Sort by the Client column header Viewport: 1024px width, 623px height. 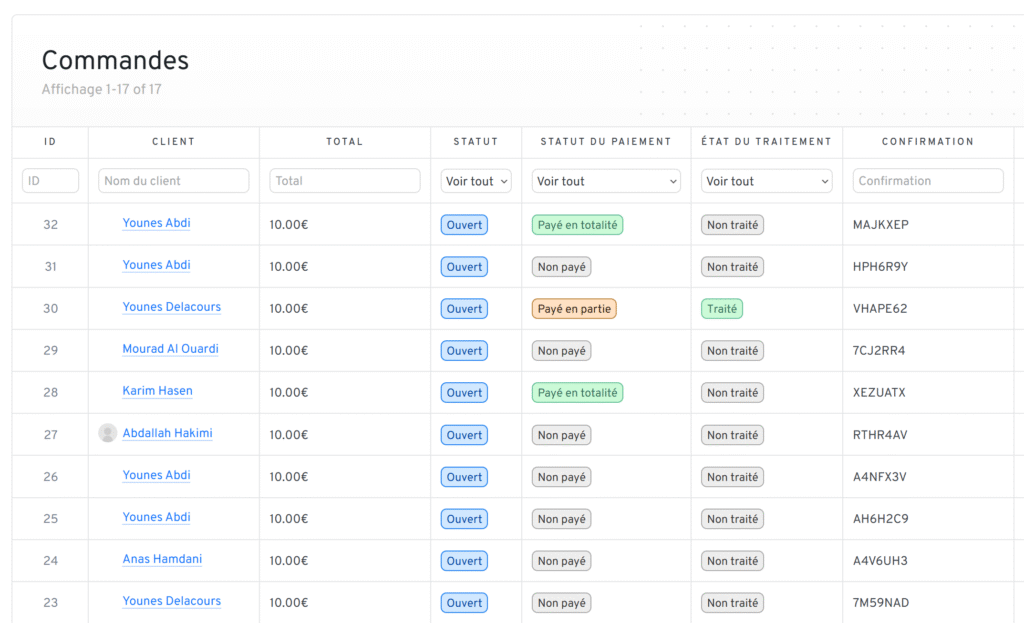tap(173, 142)
